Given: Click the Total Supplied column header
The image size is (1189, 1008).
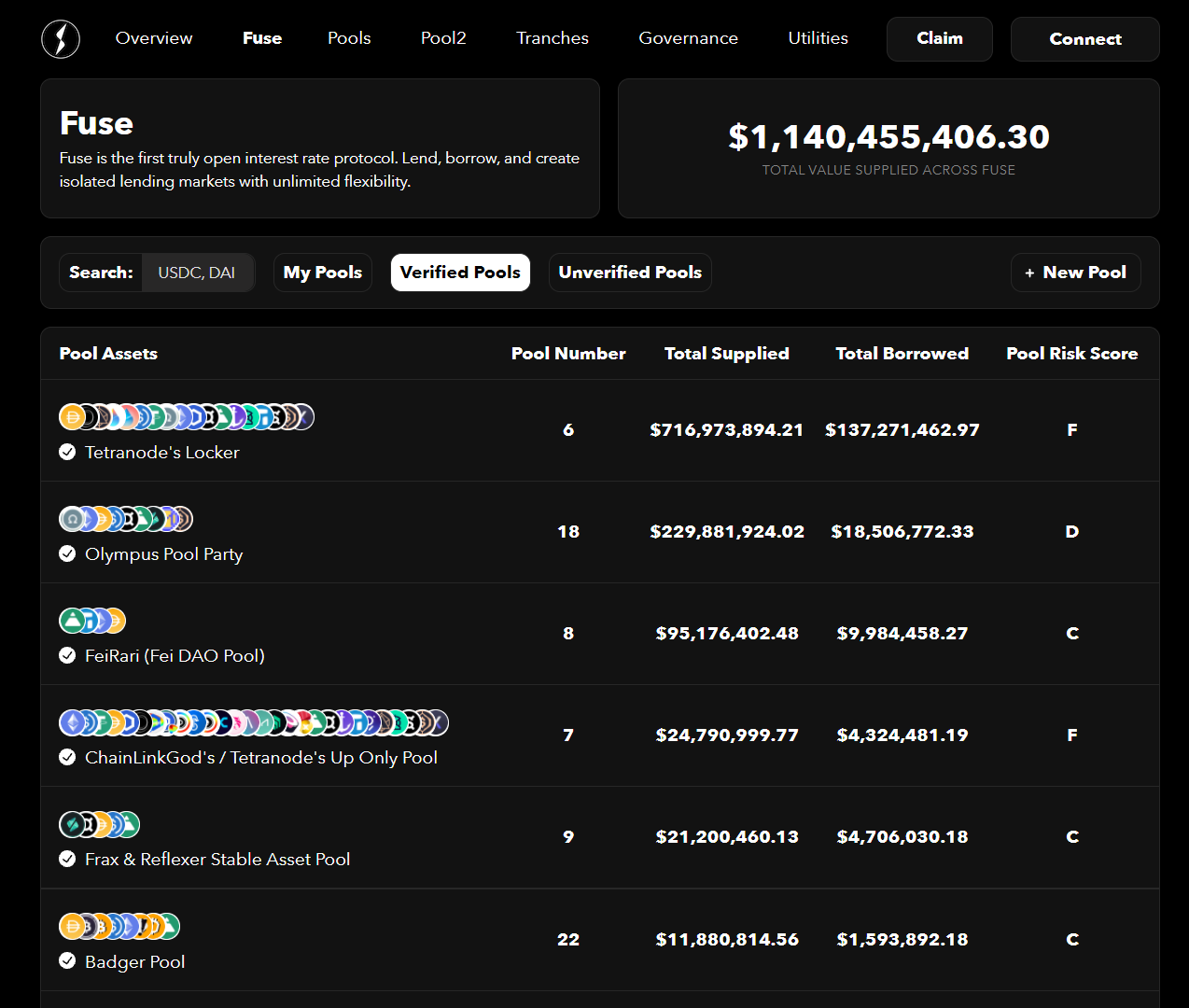Looking at the screenshot, I should click(727, 354).
